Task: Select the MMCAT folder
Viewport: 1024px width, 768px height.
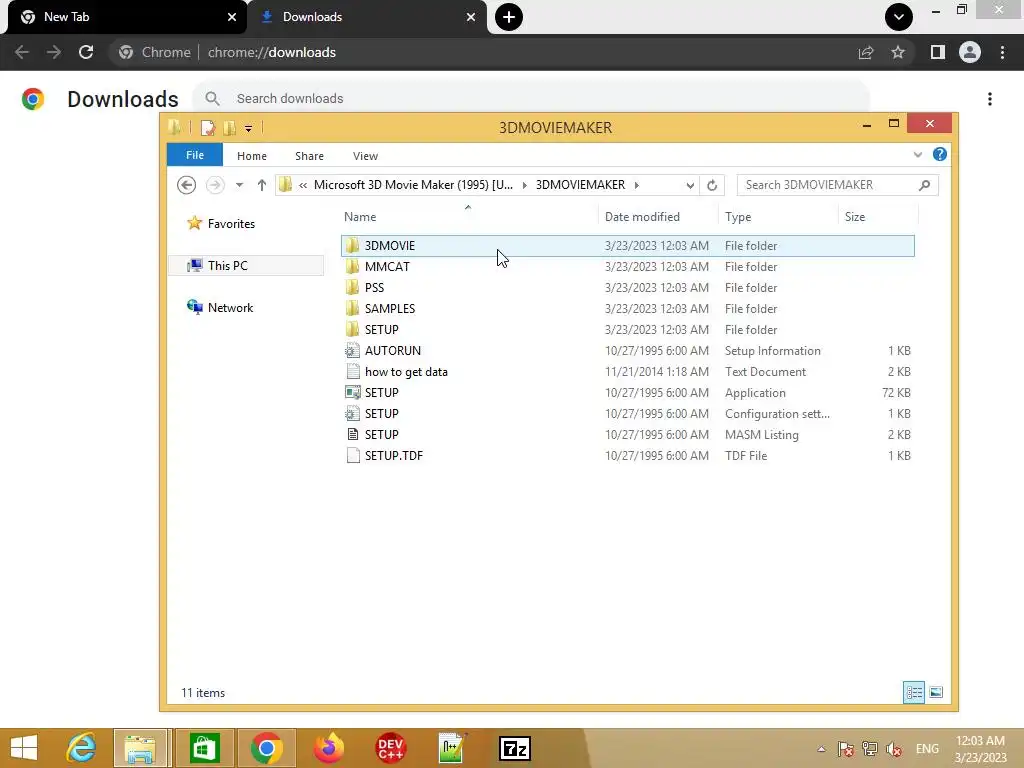Action: [628, 266]
